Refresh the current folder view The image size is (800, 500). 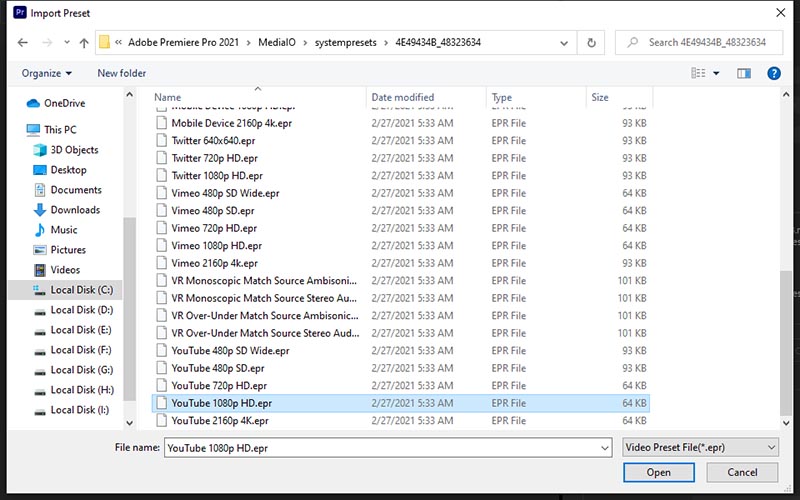(x=591, y=43)
